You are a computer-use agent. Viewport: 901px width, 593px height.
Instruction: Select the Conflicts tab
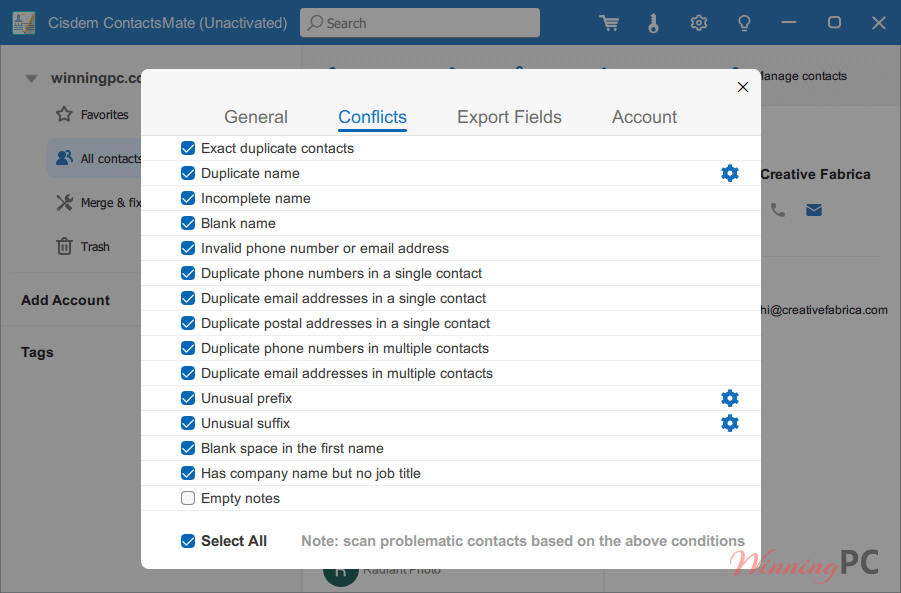pos(372,117)
